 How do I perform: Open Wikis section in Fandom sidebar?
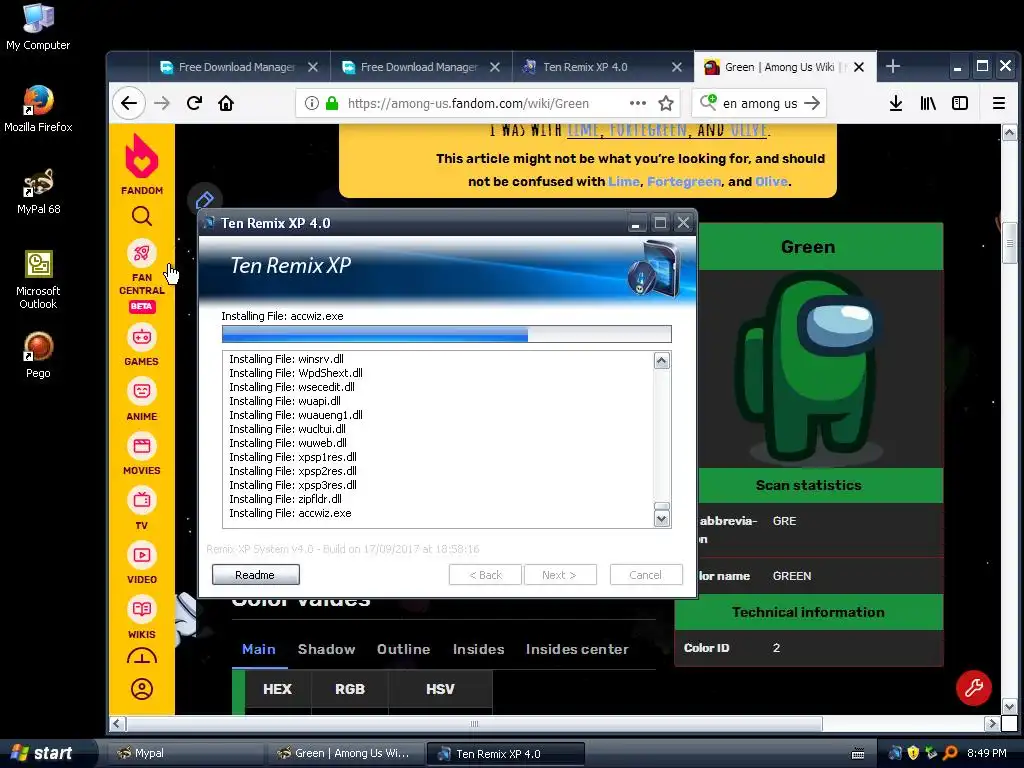[142, 618]
